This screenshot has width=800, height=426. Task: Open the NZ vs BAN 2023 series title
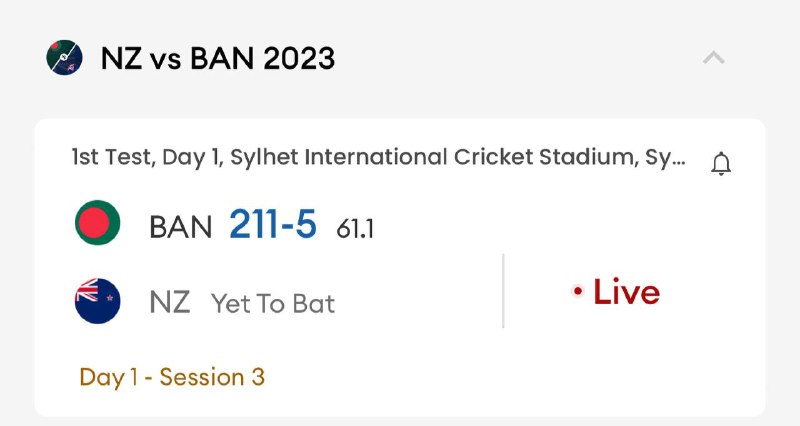pos(217,58)
